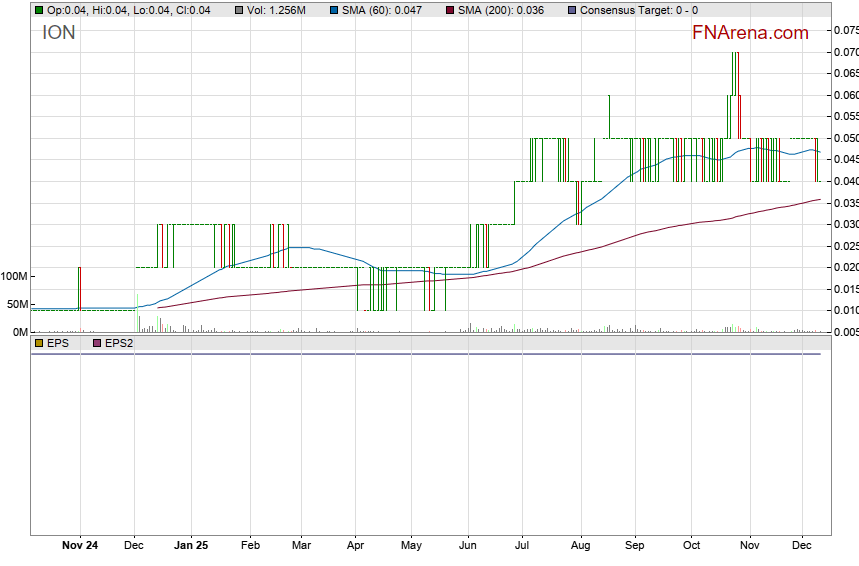
Task: Click the 100M volume axis label
Action: (x=14, y=276)
